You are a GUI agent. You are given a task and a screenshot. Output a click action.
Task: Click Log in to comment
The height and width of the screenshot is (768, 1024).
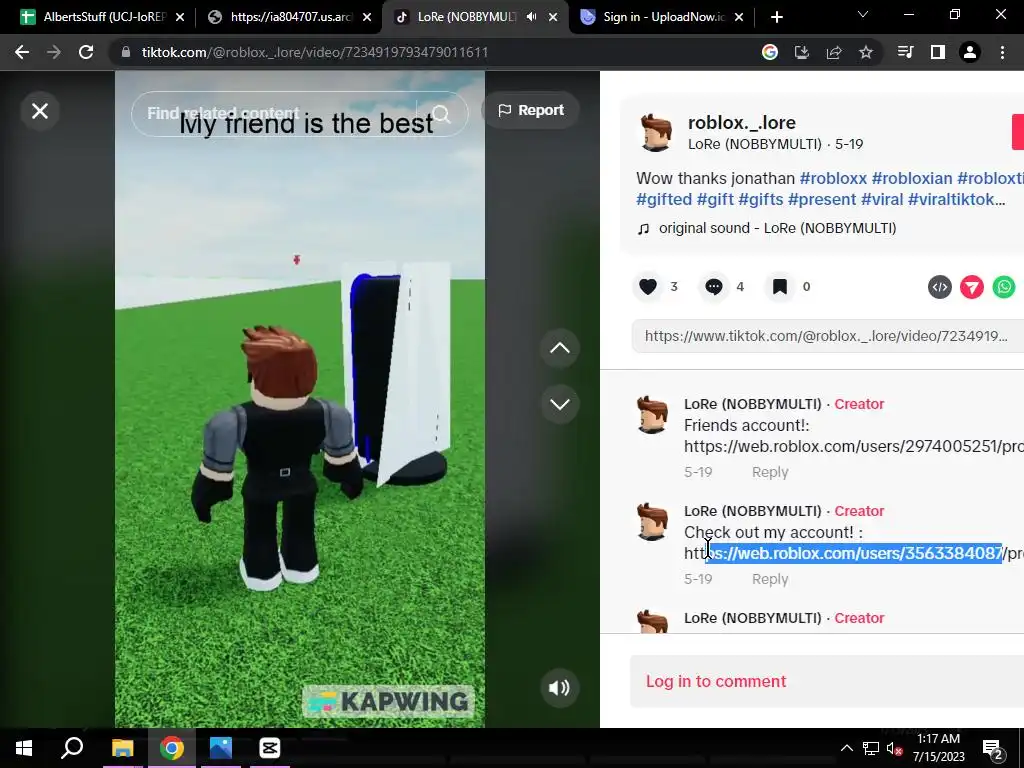pyautogui.click(x=716, y=681)
